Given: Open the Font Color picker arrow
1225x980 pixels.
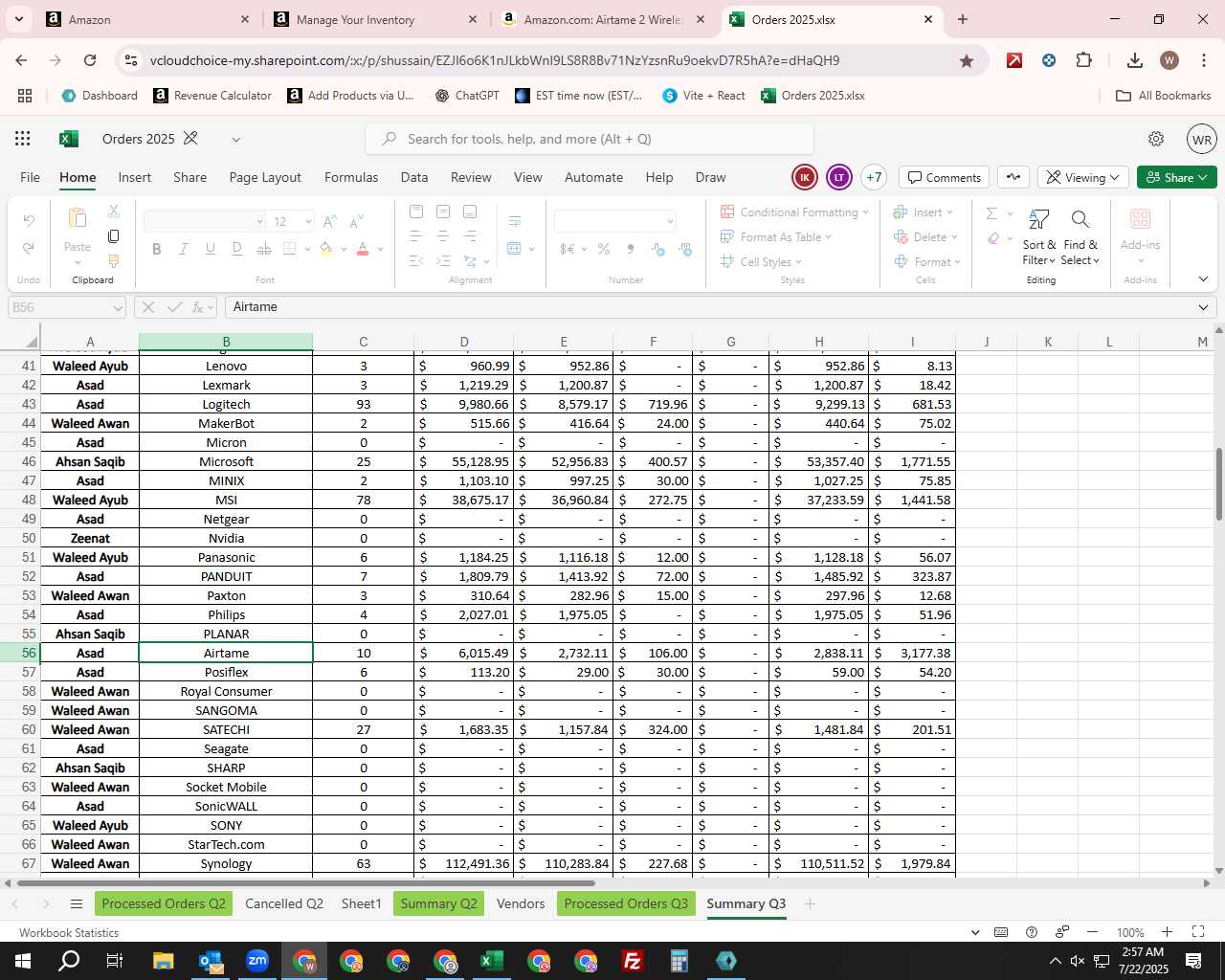Looking at the screenshot, I should coord(380,249).
